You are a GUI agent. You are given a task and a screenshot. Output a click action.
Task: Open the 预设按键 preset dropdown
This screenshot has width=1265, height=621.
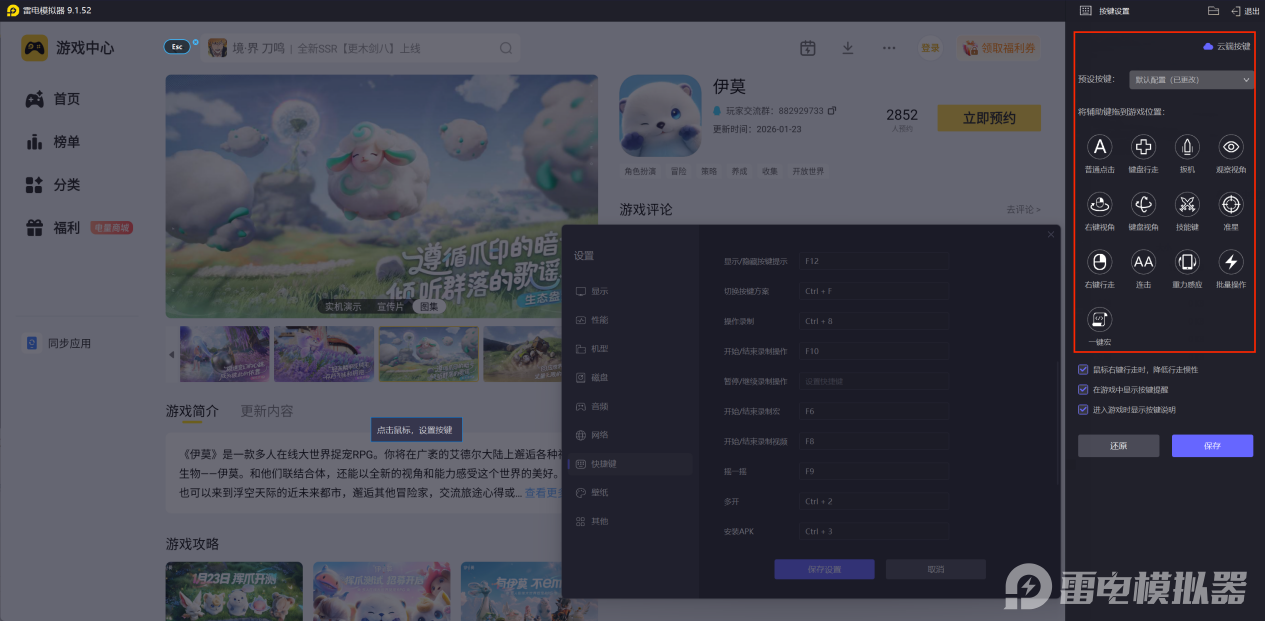pos(1191,79)
